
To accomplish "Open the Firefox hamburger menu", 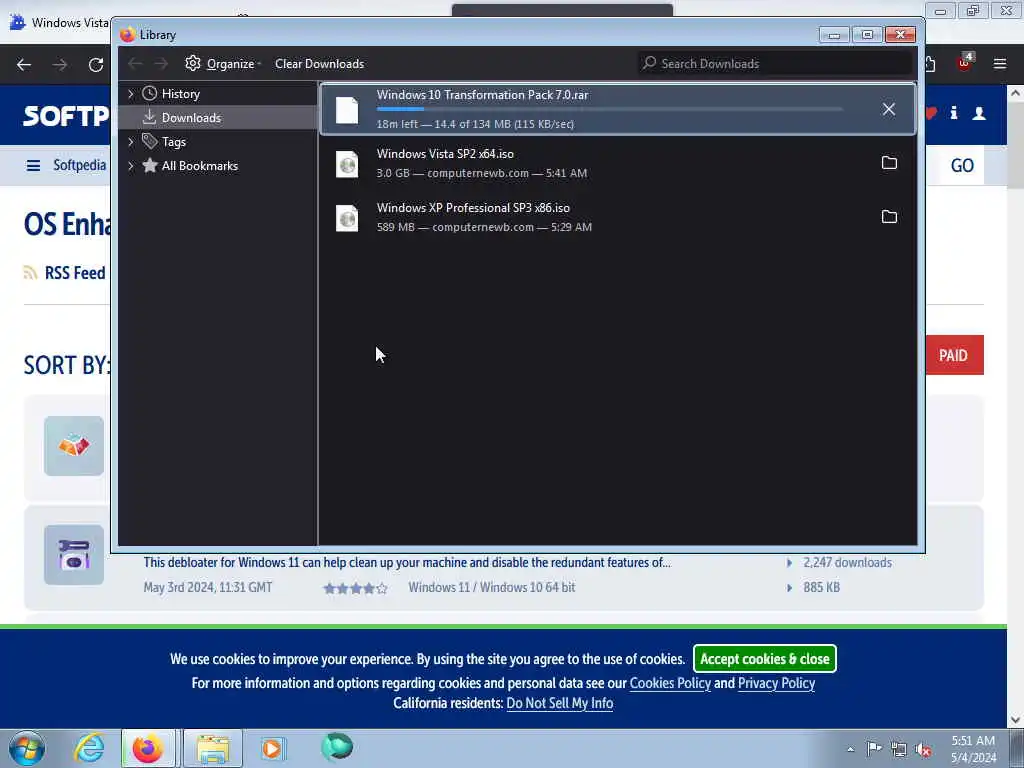I will (999, 64).
